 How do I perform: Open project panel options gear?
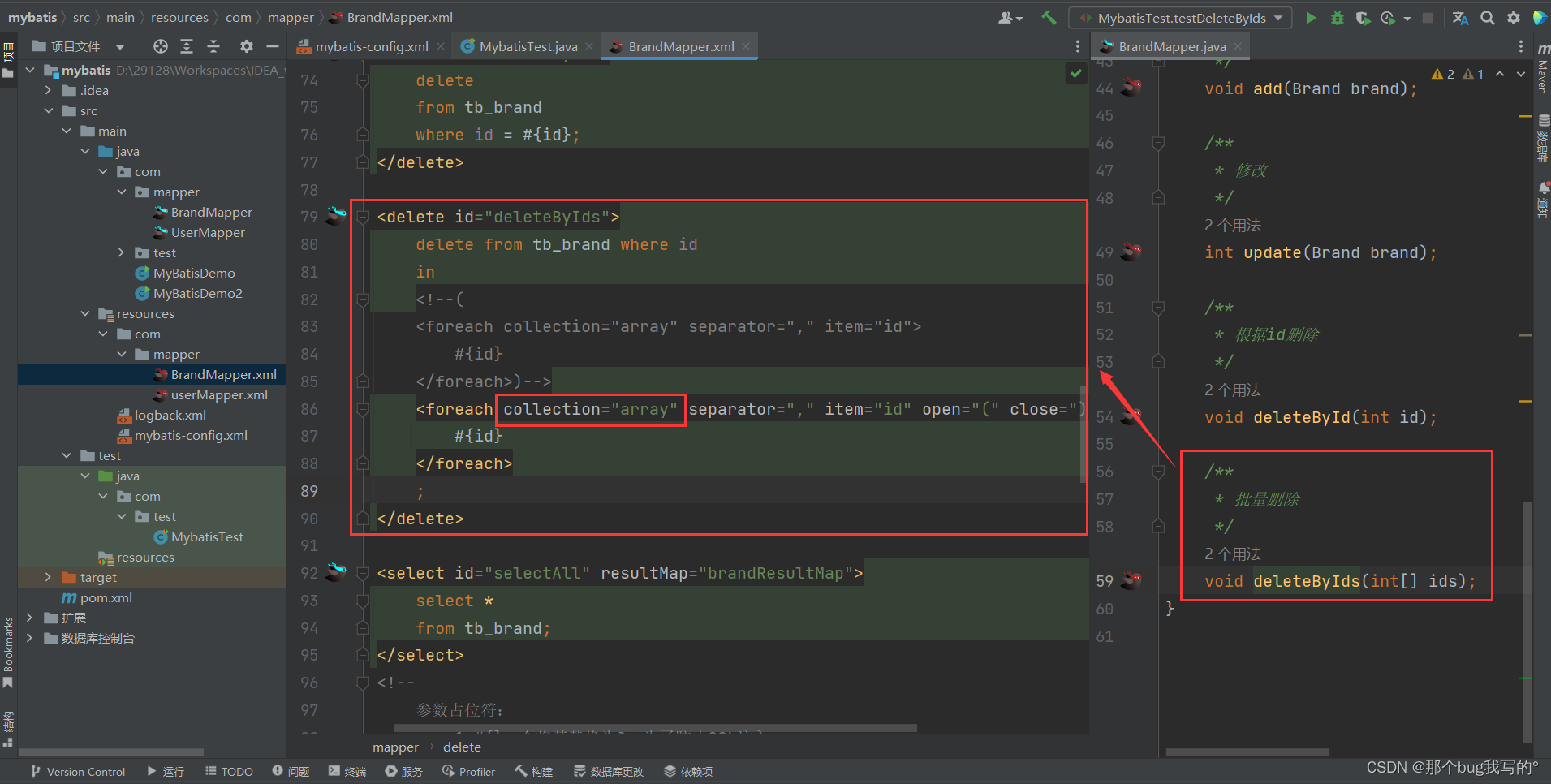[x=247, y=46]
